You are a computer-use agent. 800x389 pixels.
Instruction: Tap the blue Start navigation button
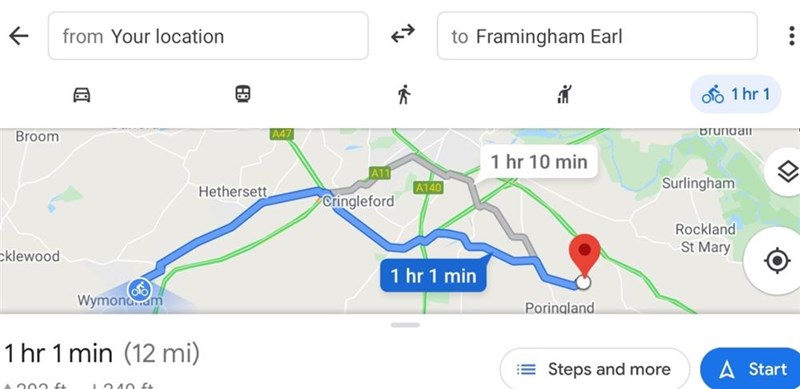751,369
